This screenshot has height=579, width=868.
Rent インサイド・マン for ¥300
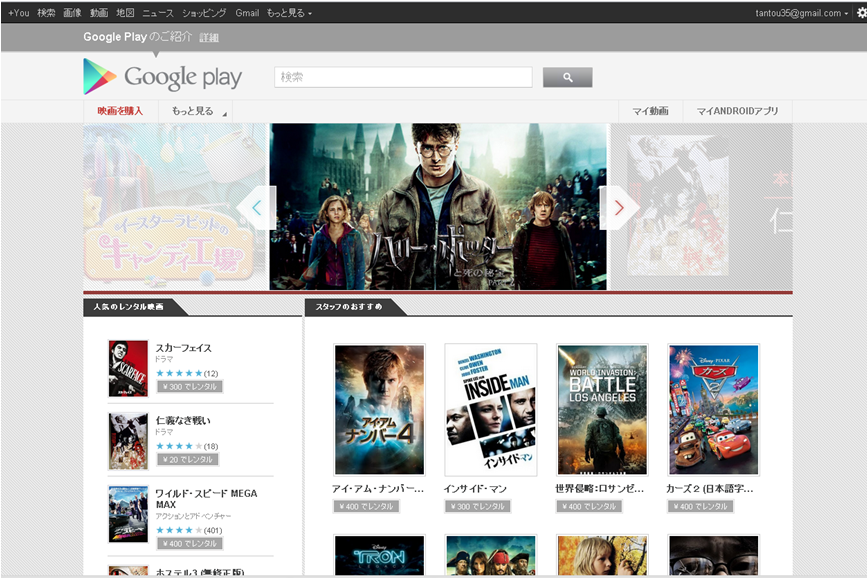tap(478, 506)
